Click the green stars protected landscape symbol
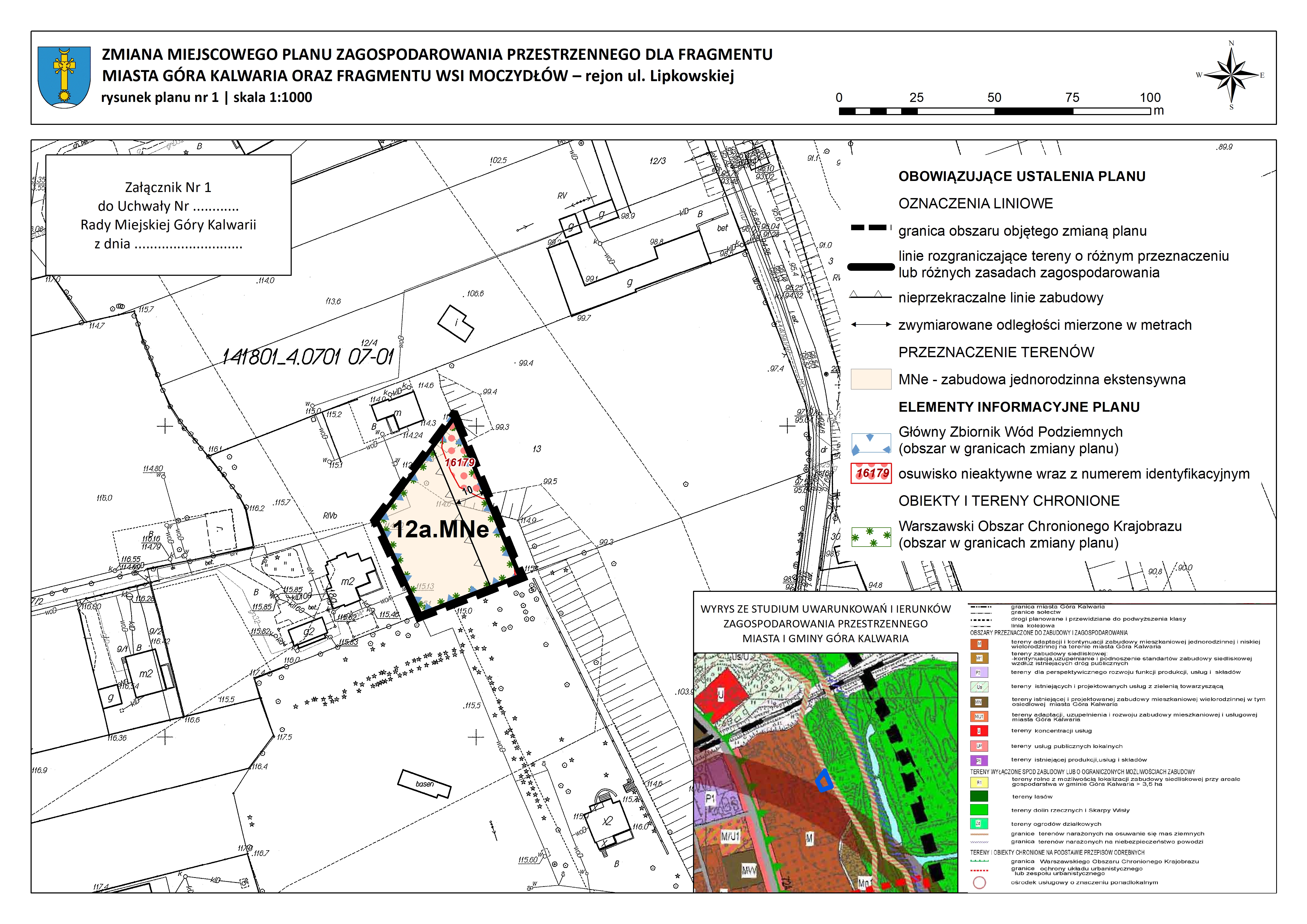The height and width of the screenshot is (924, 1307). point(871,537)
